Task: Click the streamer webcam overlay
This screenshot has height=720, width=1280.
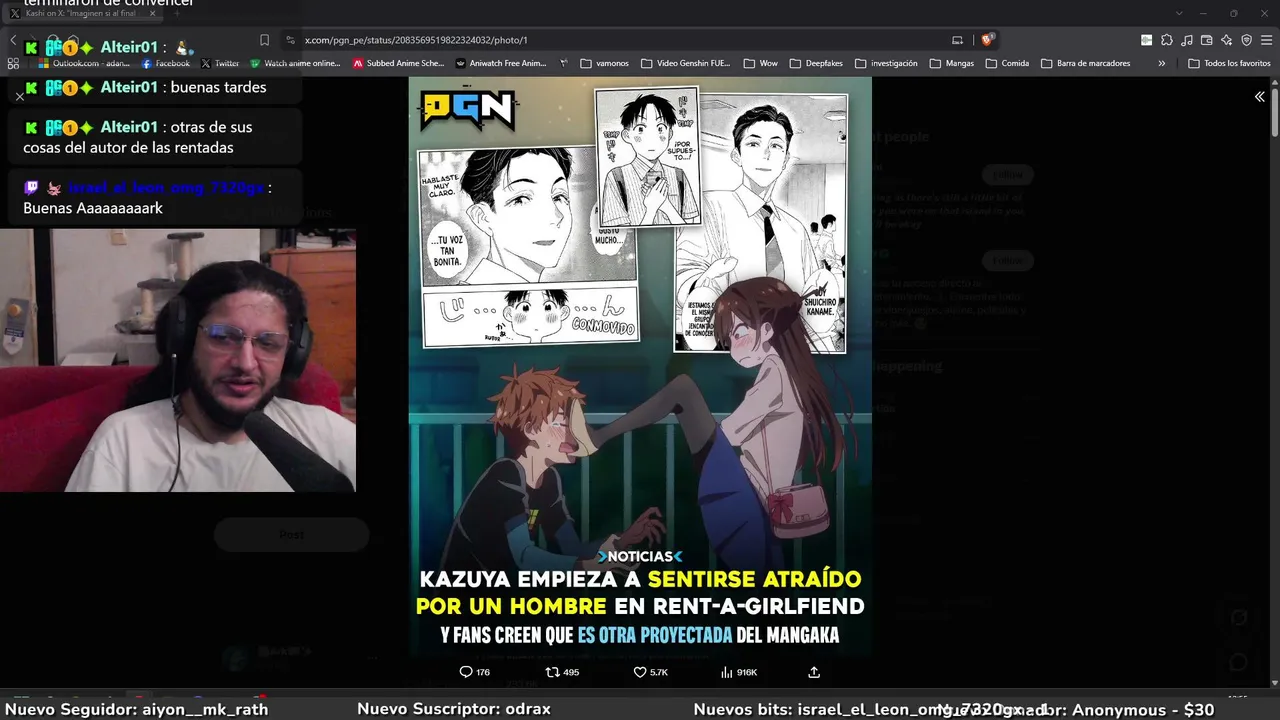Action: [x=178, y=360]
